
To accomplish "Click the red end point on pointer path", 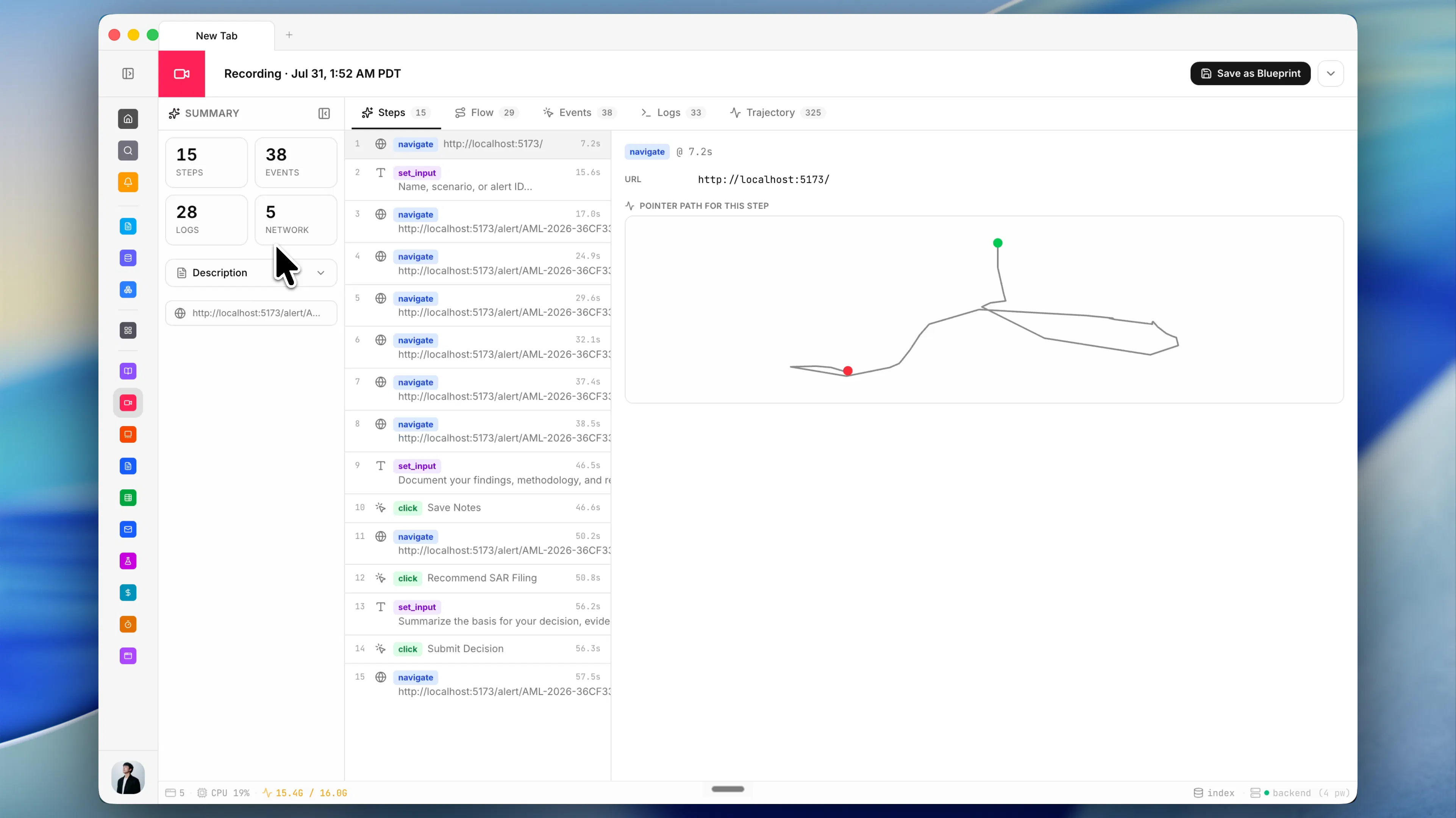I will click(x=847, y=371).
